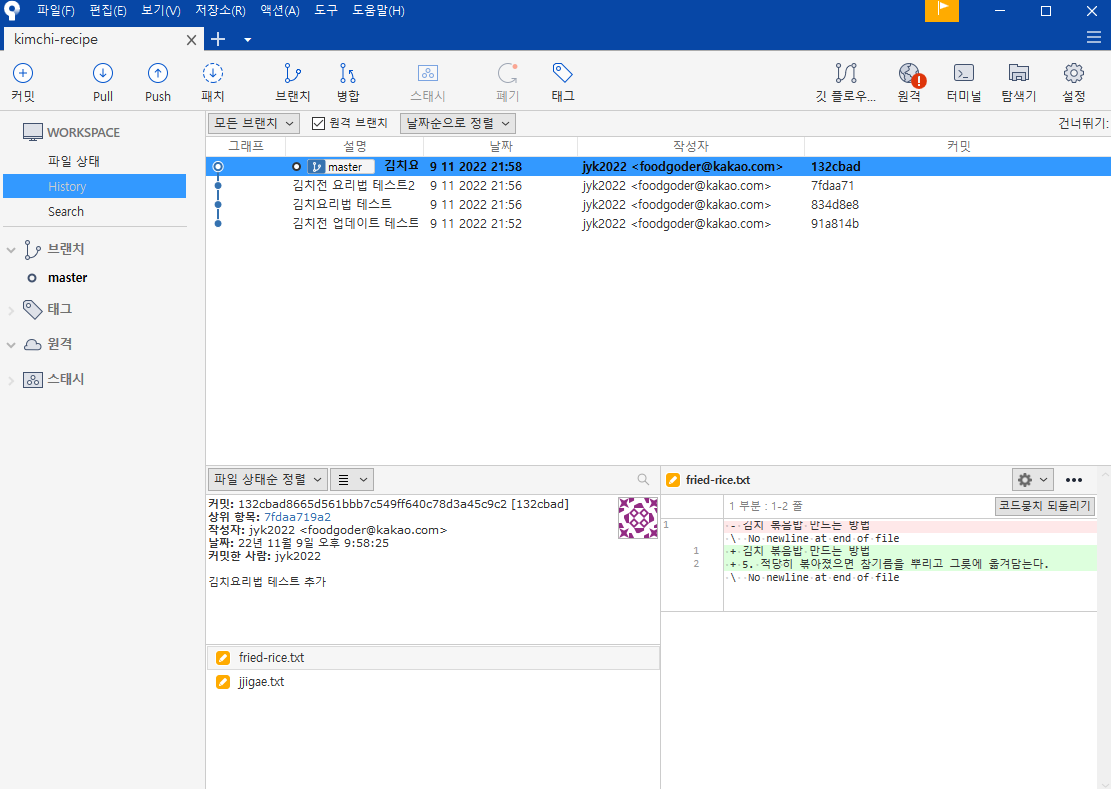Click the parent commit link 7fdaa719a2
1111x789 pixels.
click(297, 517)
